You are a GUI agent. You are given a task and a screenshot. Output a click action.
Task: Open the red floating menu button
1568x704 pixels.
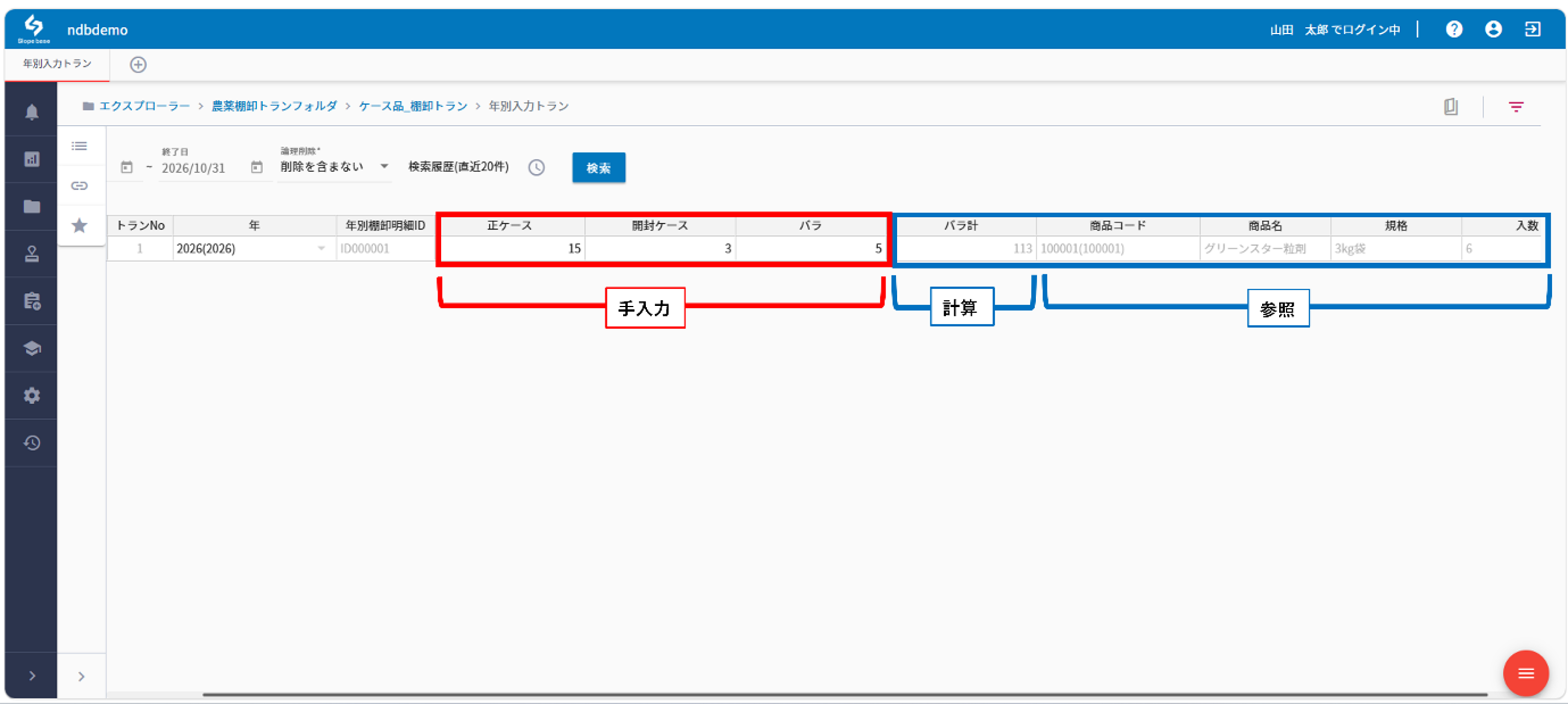[x=1525, y=673]
